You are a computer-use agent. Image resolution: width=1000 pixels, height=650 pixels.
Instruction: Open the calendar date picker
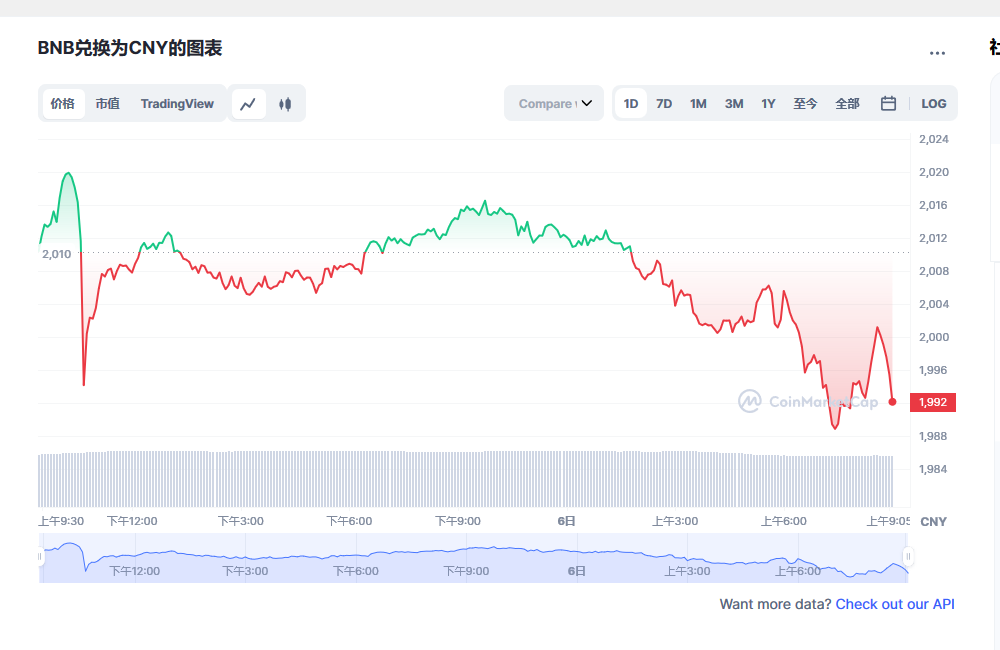point(888,104)
